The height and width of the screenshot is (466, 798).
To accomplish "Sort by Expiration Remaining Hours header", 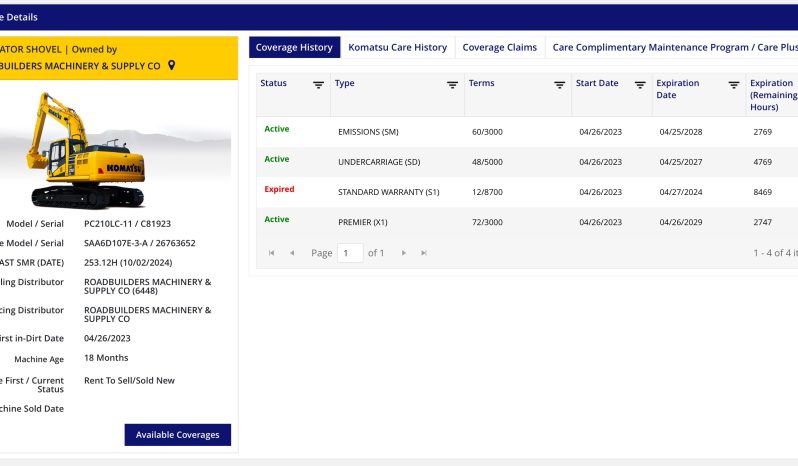I will click(773, 95).
